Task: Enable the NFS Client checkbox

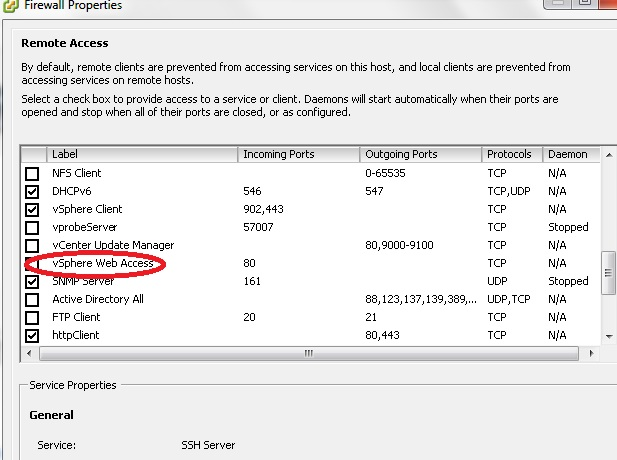Action: click(x=33, y=174)
